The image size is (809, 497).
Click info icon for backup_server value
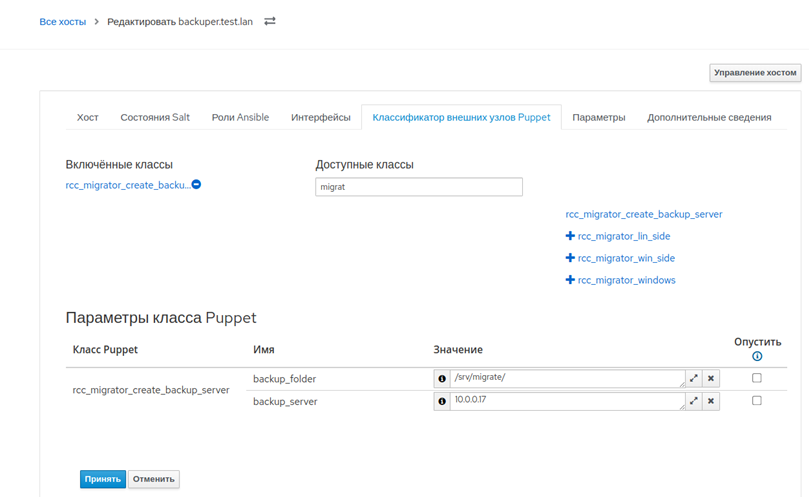click(x=442, y=401)
